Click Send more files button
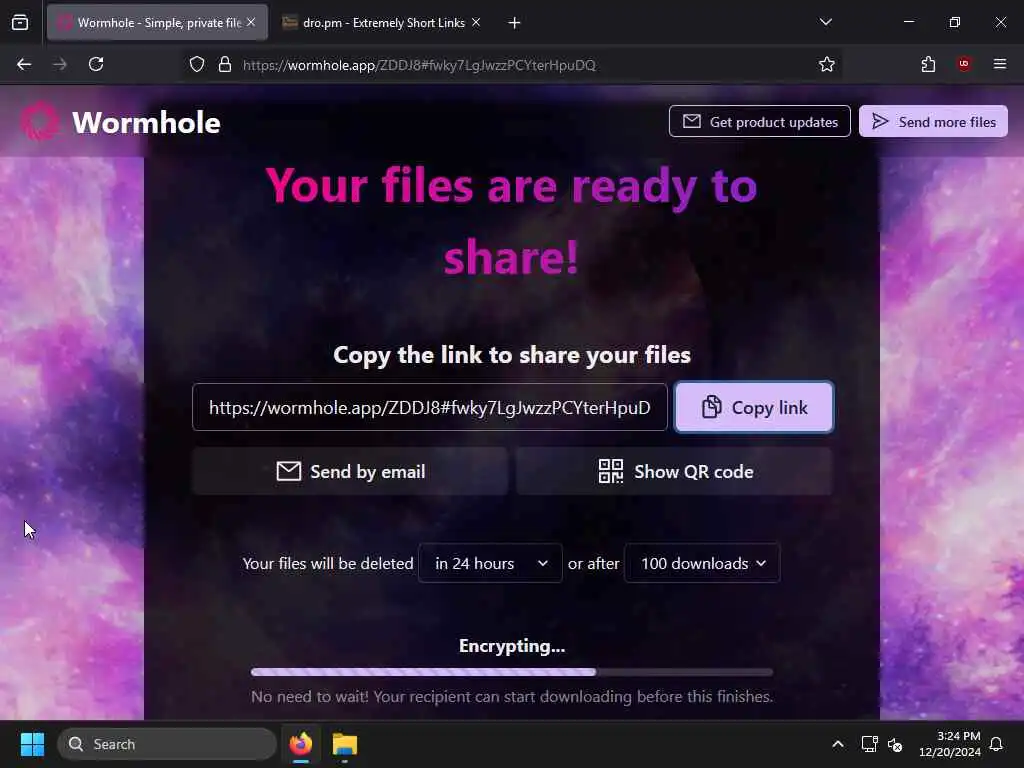Image resolution: width=1024 pixels, height=768 pixels. pos(933,121)
